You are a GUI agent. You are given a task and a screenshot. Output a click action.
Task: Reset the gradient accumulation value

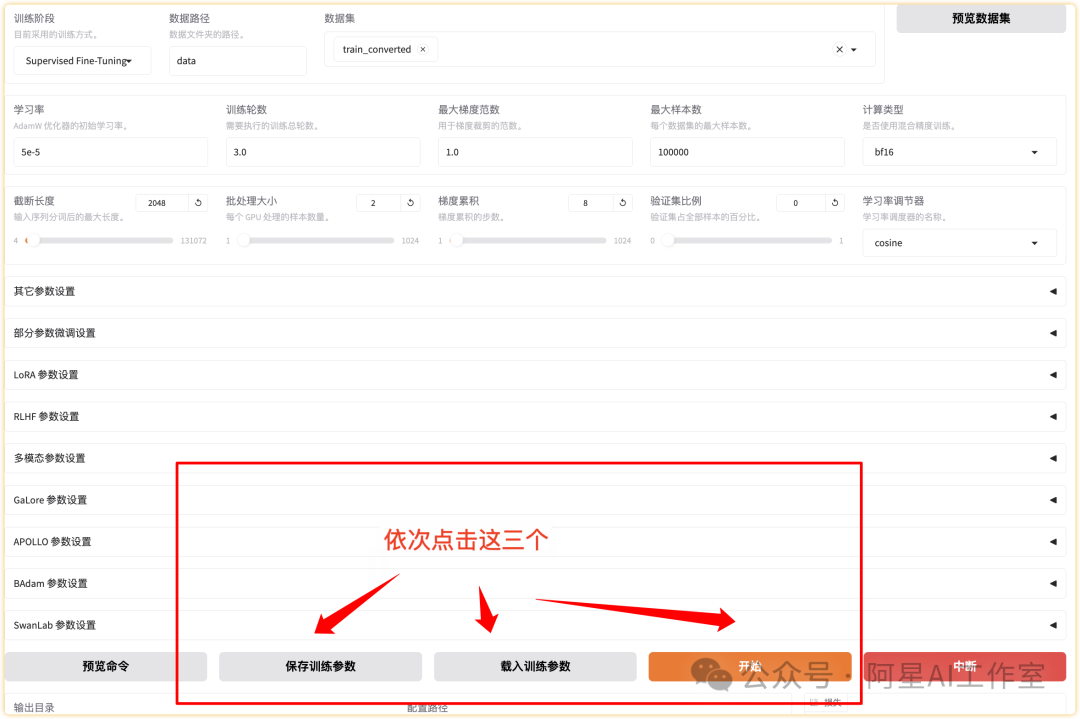623,202
